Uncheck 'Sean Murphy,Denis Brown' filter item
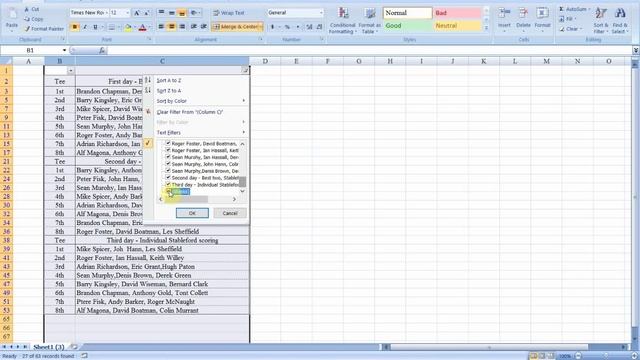Viewport: 640px width, 360px height. click(x=168, y=171)
